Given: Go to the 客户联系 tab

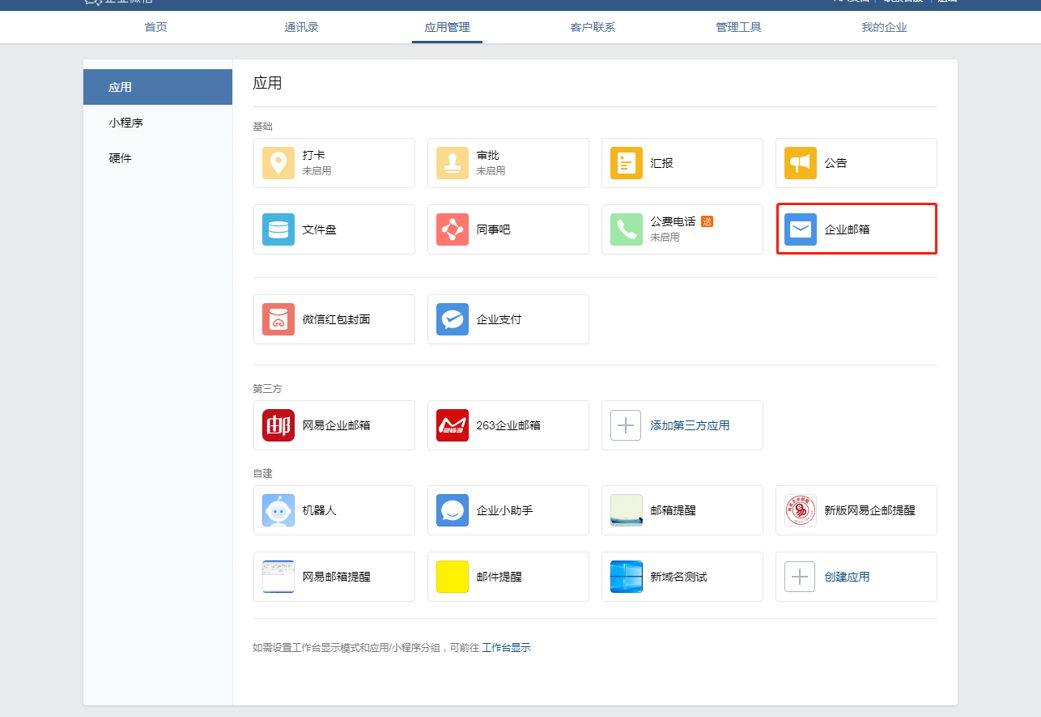Looking at the screenshot, I should pyautogui.click(x=592, y=27).
